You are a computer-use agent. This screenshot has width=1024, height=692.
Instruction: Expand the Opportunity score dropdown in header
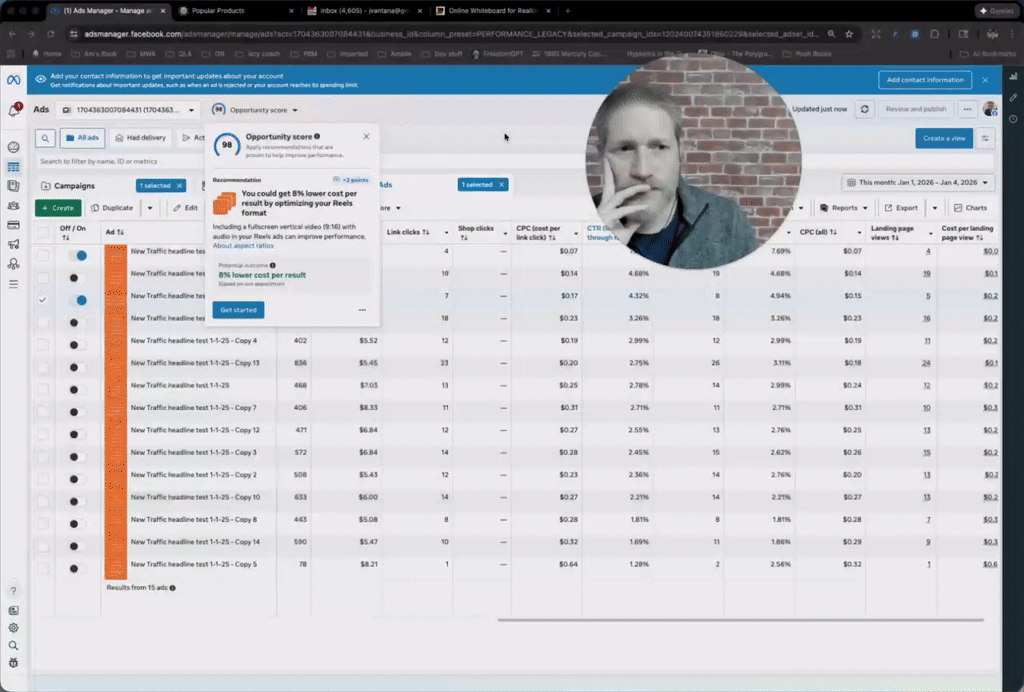[255, 110]
